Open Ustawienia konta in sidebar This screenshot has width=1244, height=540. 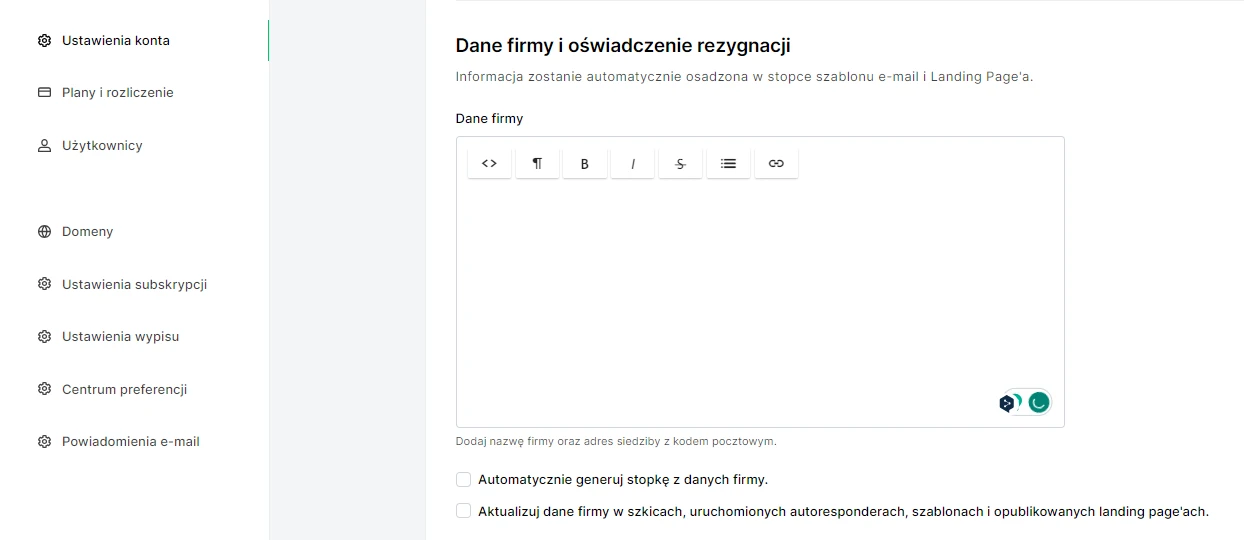tap(116, 41)
